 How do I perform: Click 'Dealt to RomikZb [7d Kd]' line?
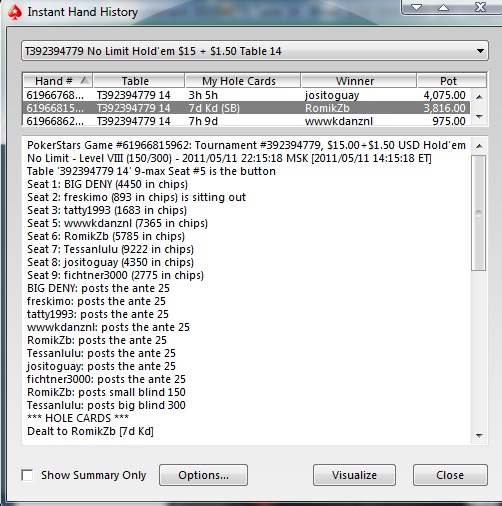(x=90, y=431)
